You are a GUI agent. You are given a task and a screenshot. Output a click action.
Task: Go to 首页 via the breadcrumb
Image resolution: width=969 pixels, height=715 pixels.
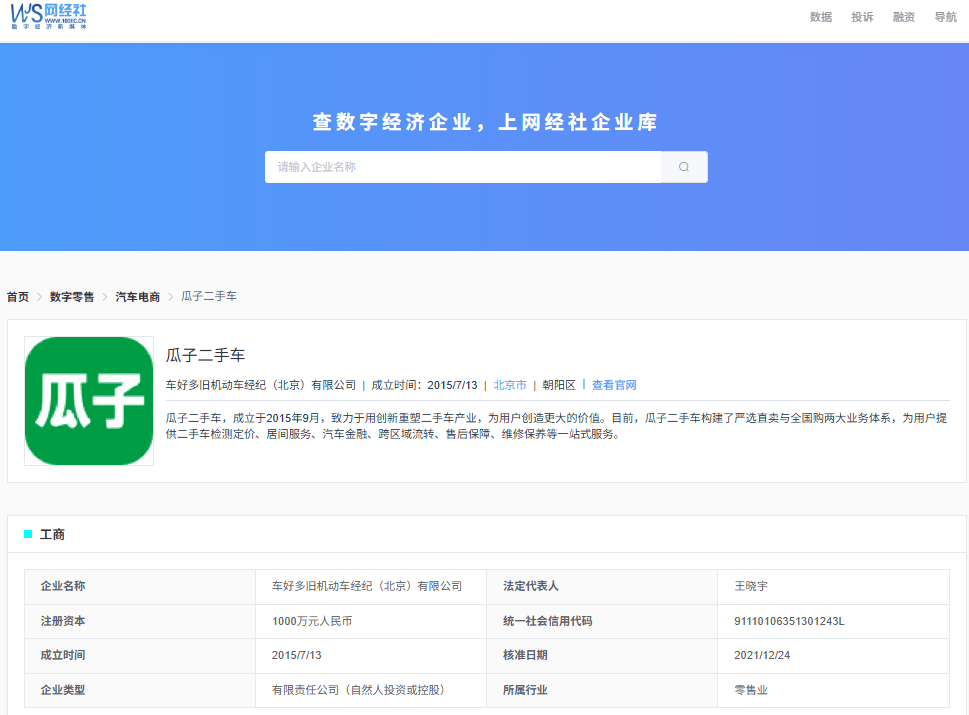coord(18,297)
